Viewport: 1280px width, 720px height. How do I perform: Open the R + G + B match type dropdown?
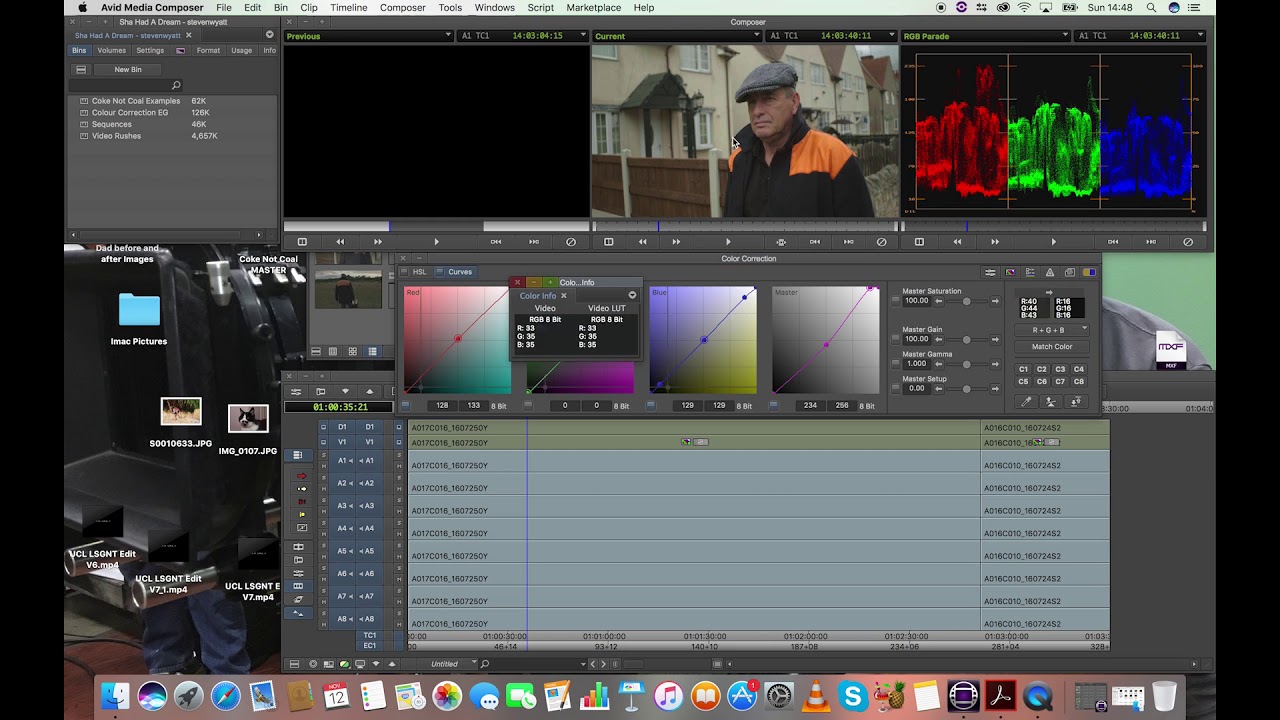1051,329
